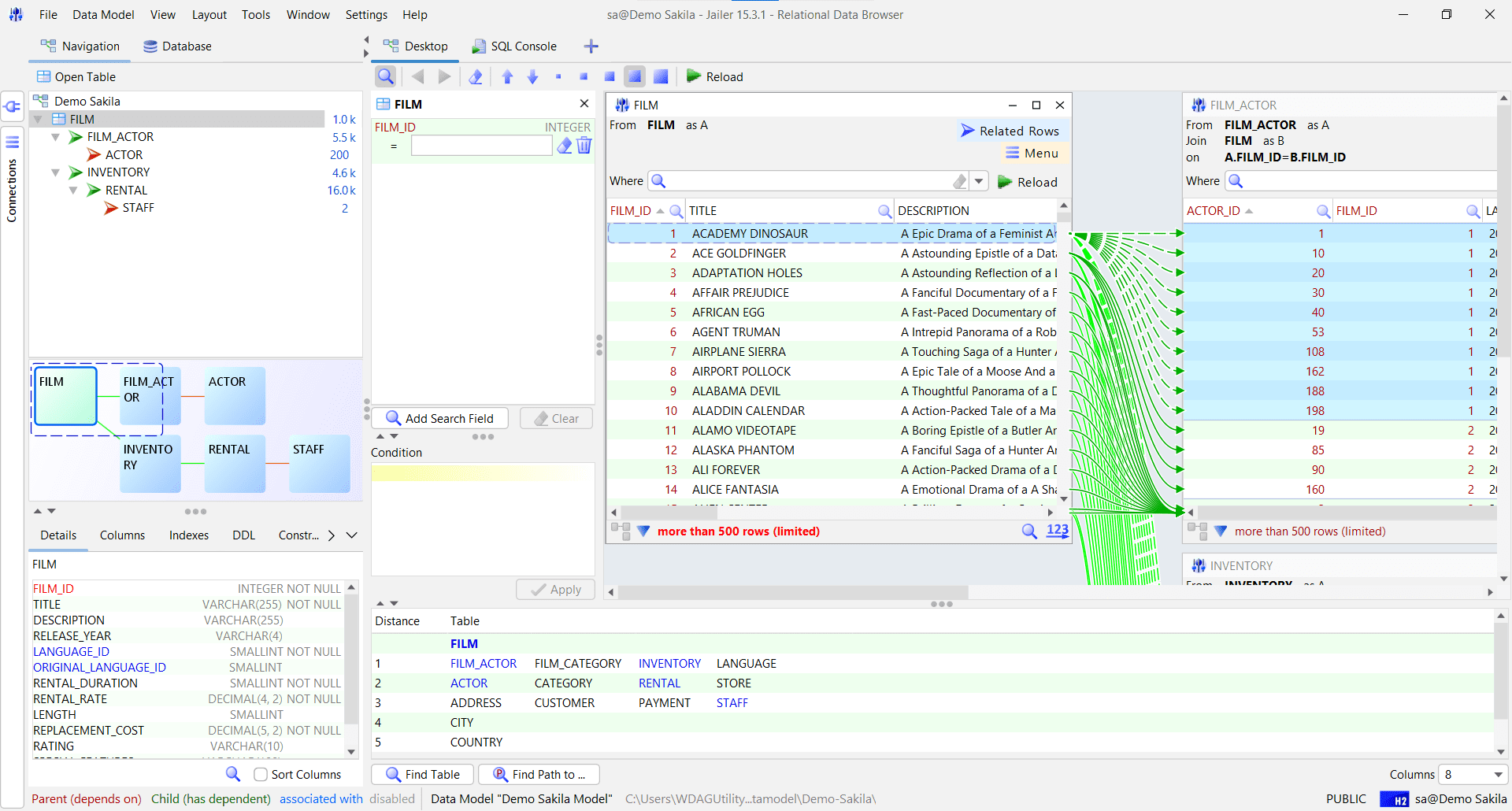Clear the FILM_ID search value with the eraser
Screen dimensions: 1512x811
(565, 146)
